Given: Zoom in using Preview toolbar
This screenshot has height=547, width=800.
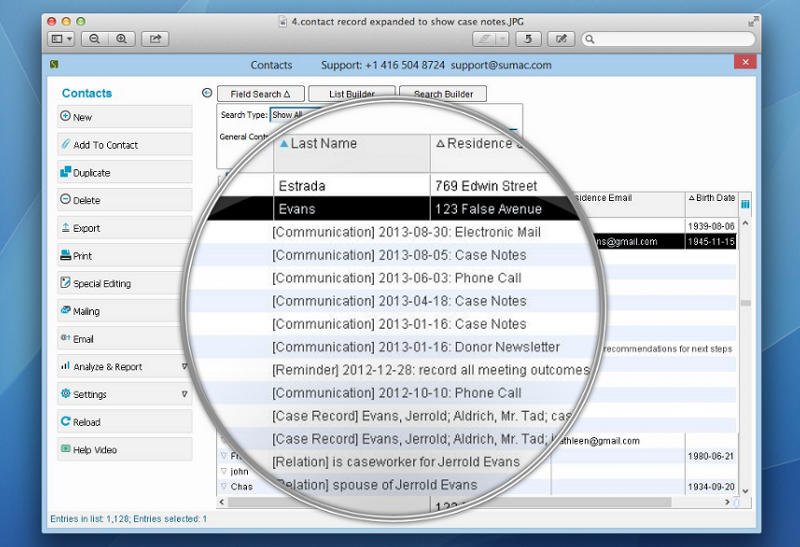Looking at the screenshot, I should 121,39.
